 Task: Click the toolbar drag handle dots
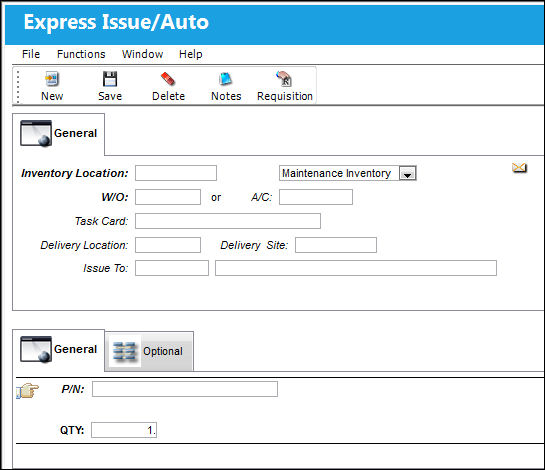[x=18, y=87]
